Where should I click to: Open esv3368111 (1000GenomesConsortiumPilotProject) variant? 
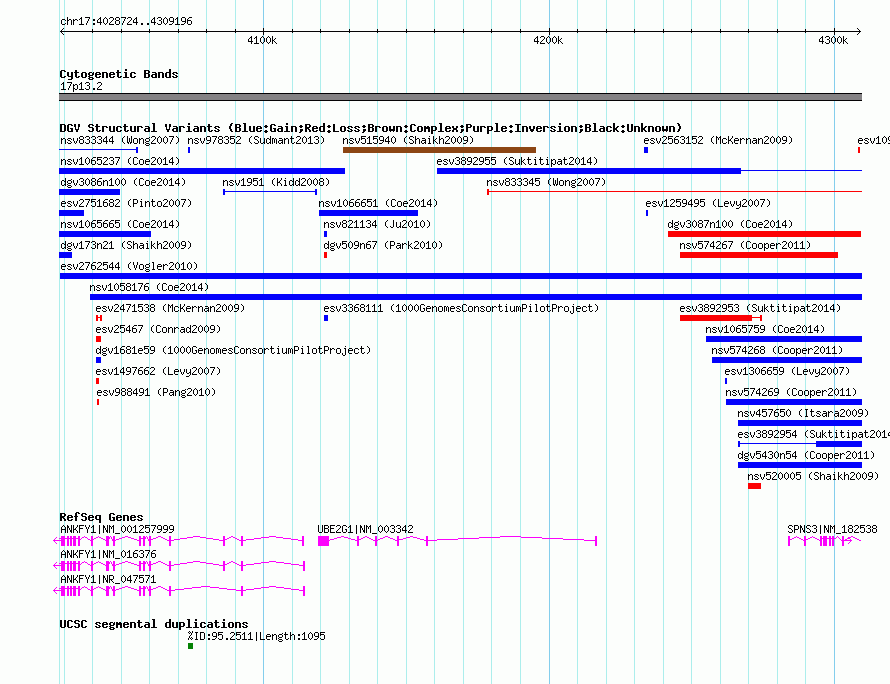pos(461,308)
